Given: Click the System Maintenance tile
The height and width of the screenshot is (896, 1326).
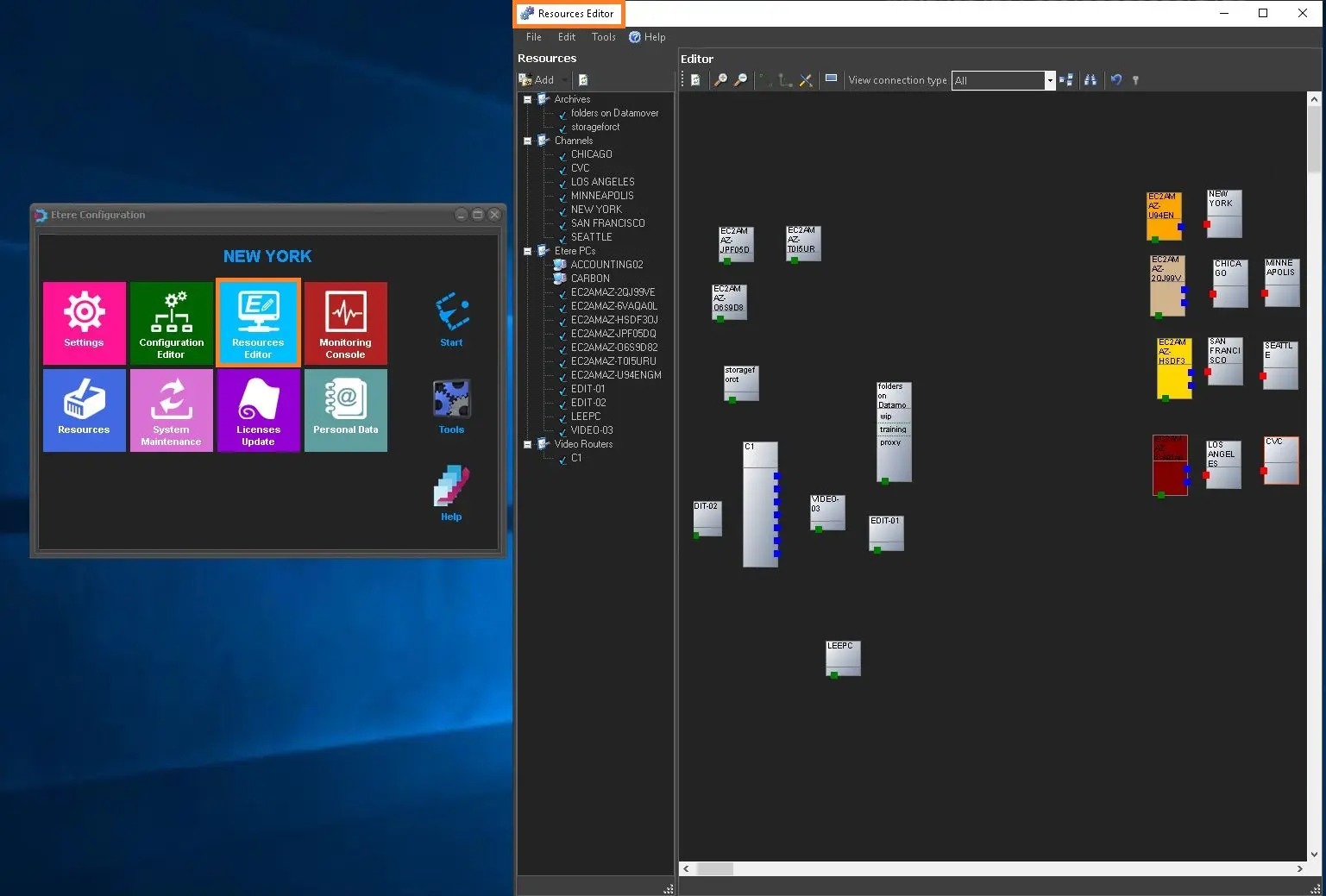Looking at the screenshot, I should pos(171,410).
